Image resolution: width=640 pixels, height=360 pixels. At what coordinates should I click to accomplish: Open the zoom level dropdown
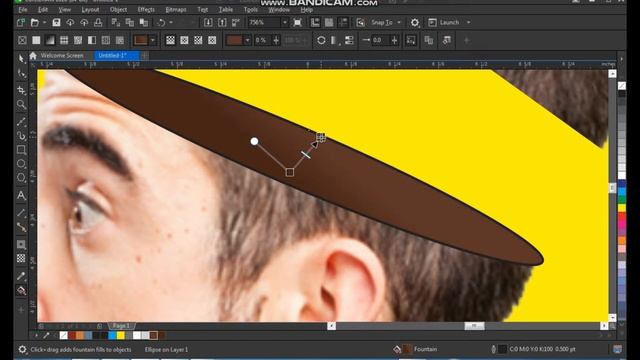pyautogui.click(x=284, y=22)
